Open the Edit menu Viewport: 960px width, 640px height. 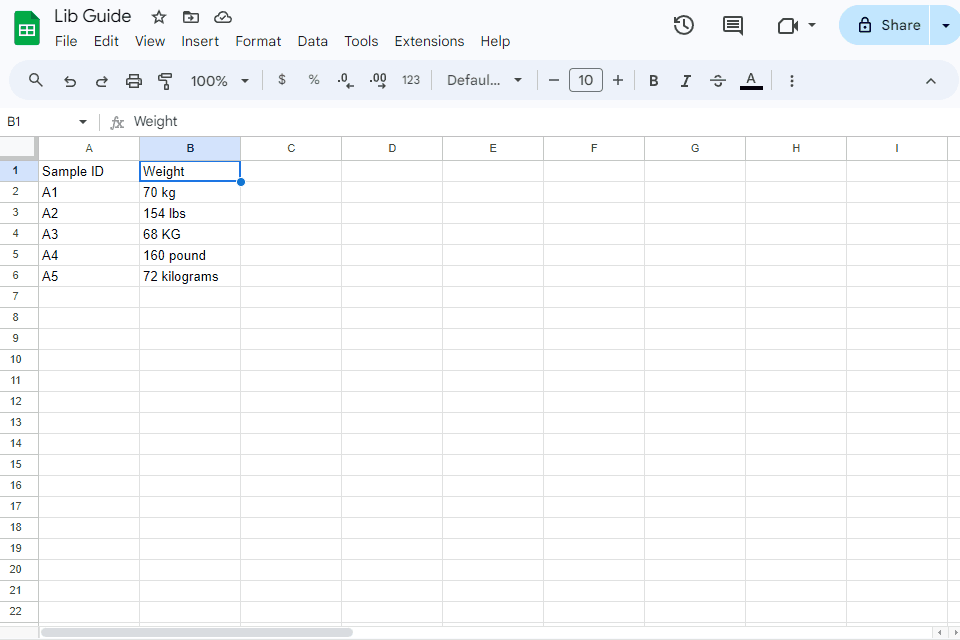coord(106,41)
